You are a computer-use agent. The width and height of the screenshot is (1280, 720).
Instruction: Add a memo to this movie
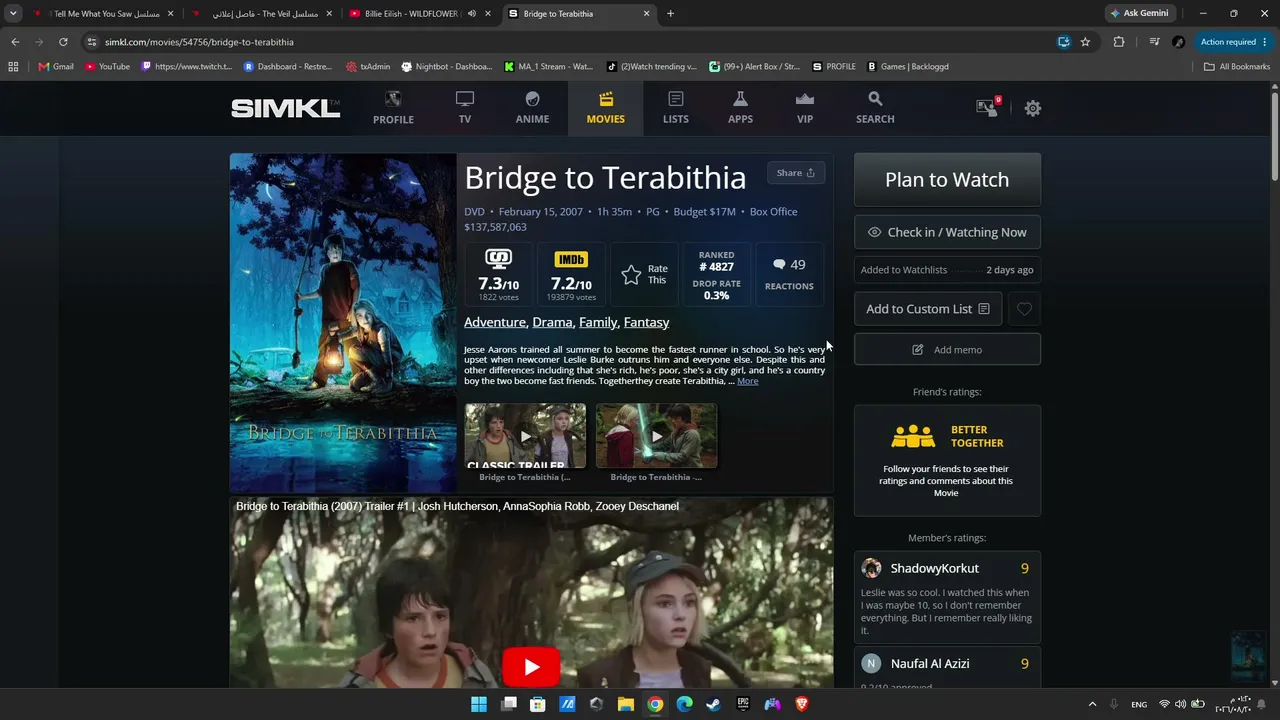(x=947, y=349)
